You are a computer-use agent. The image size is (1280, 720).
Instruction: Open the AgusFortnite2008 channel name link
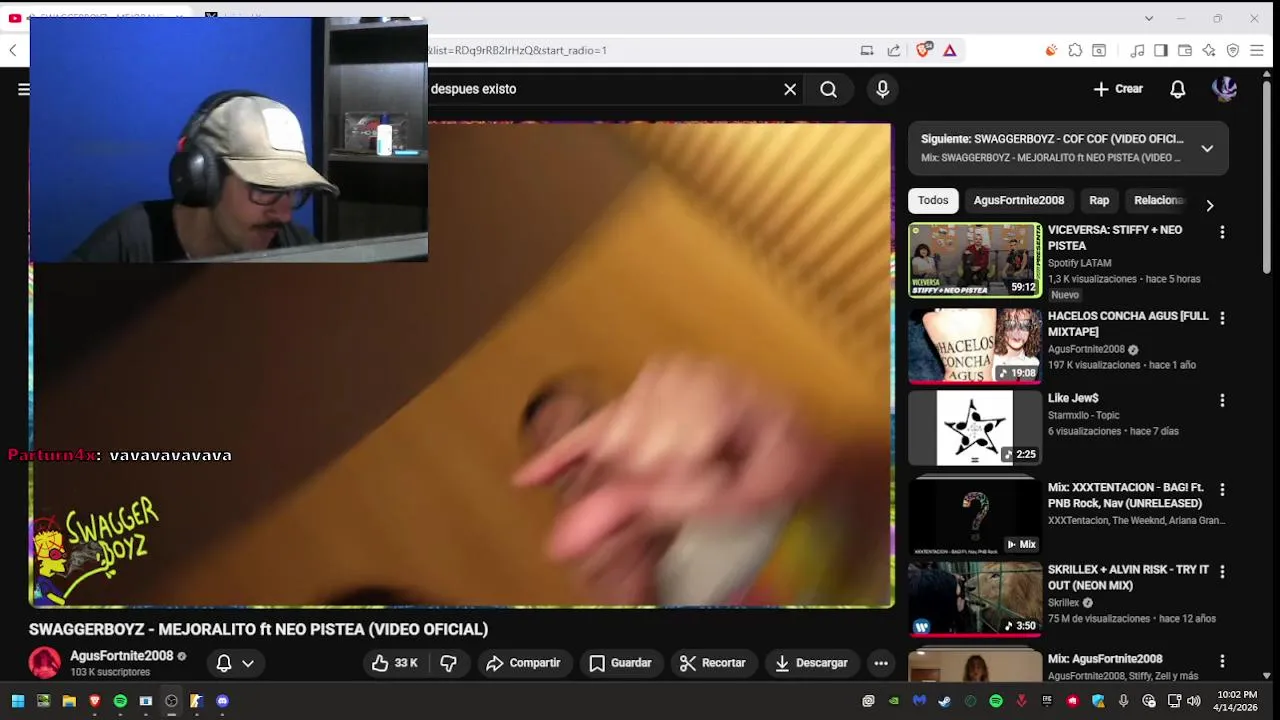click(x=122, y=656)
